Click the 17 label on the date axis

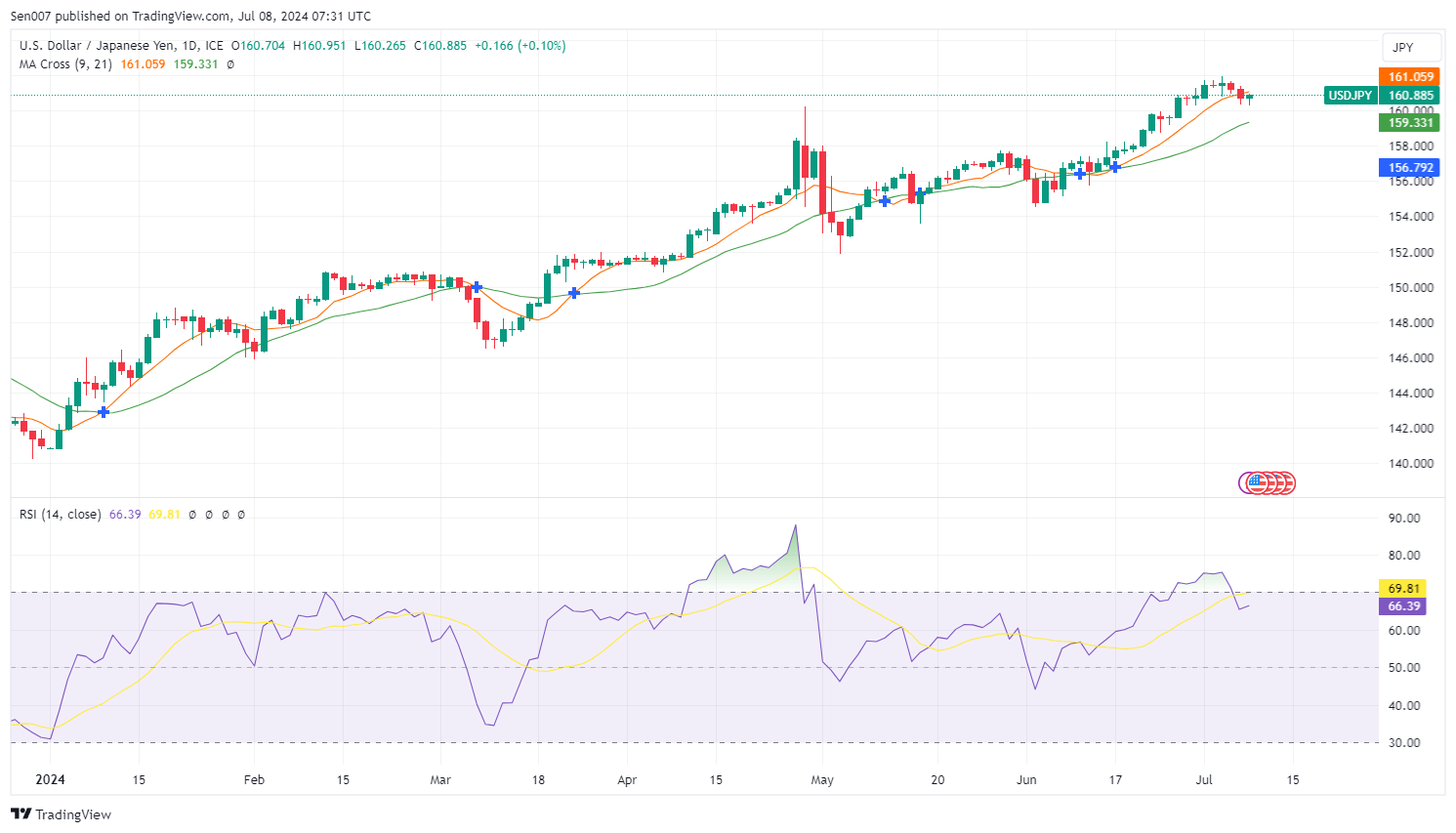[1115, 779]
